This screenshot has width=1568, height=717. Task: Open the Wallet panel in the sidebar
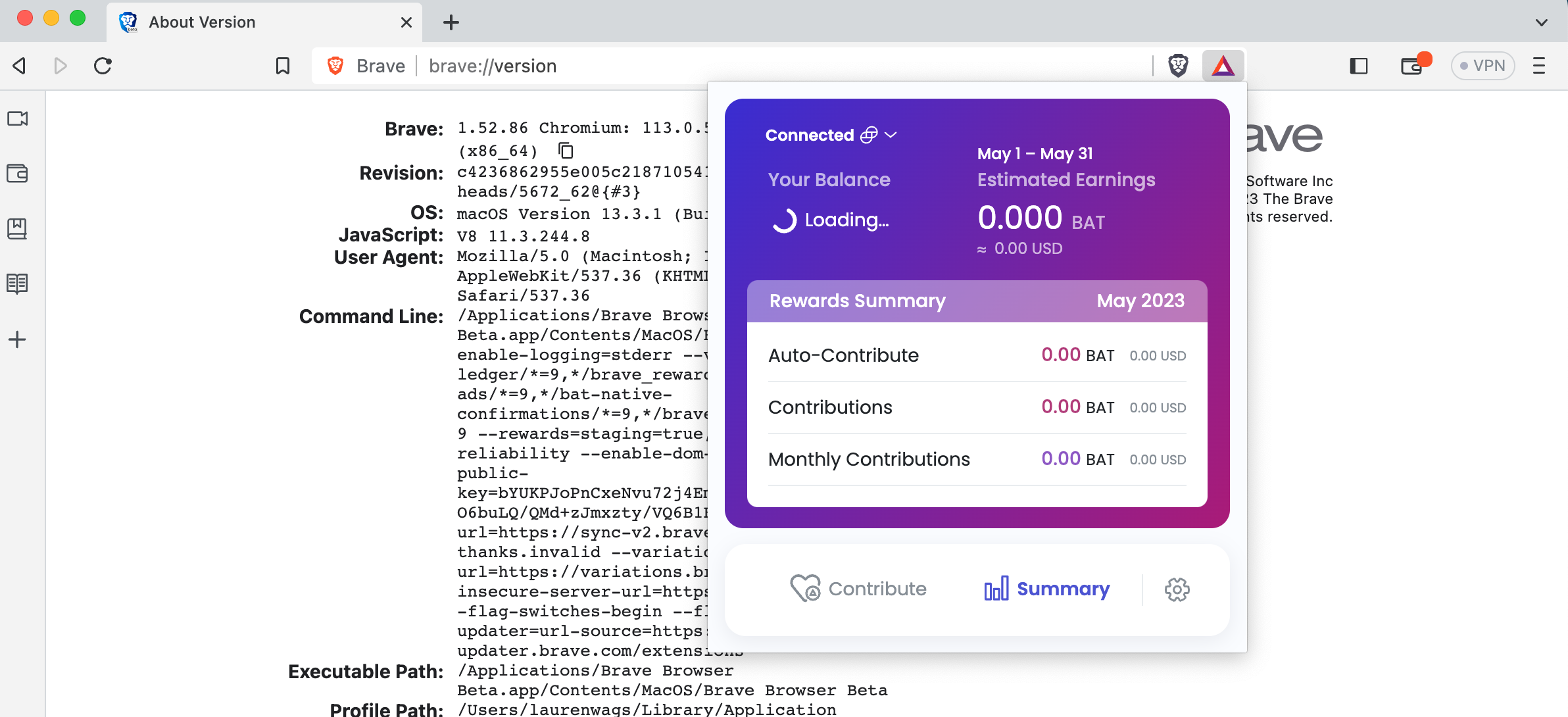click(x=18, y=174)
